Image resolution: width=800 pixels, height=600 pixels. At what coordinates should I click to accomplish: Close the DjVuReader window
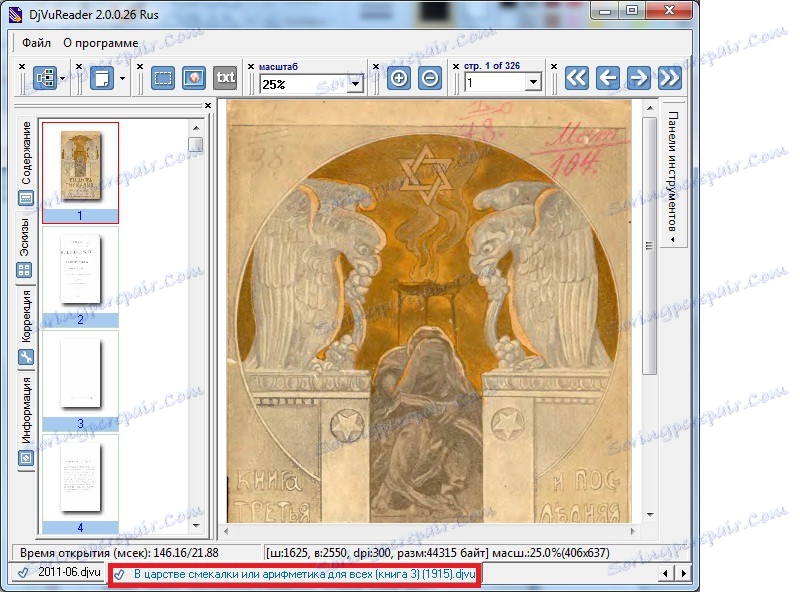point(670,11)
